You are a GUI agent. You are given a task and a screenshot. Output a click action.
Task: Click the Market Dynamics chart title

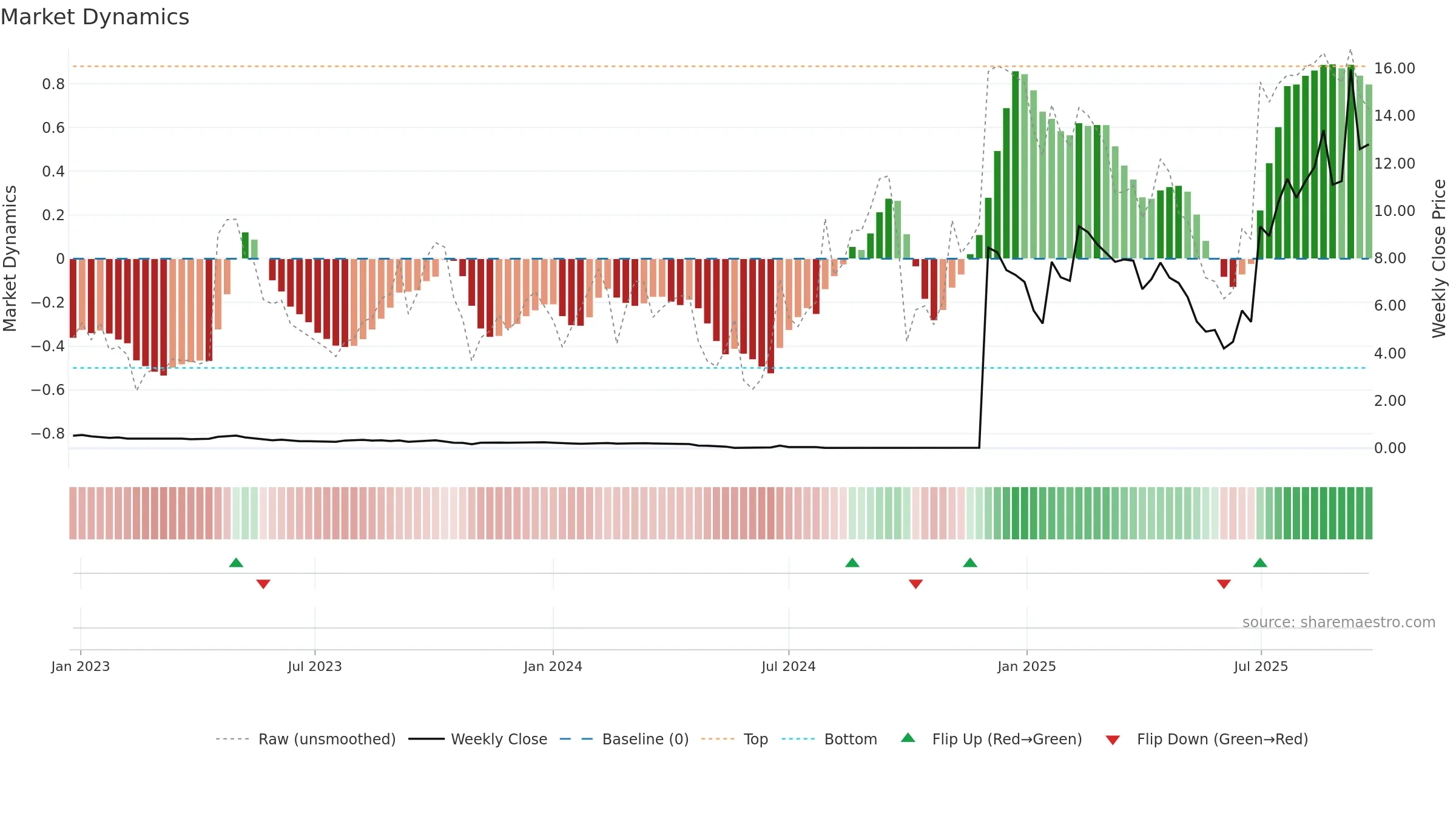(x=95, y=17)
